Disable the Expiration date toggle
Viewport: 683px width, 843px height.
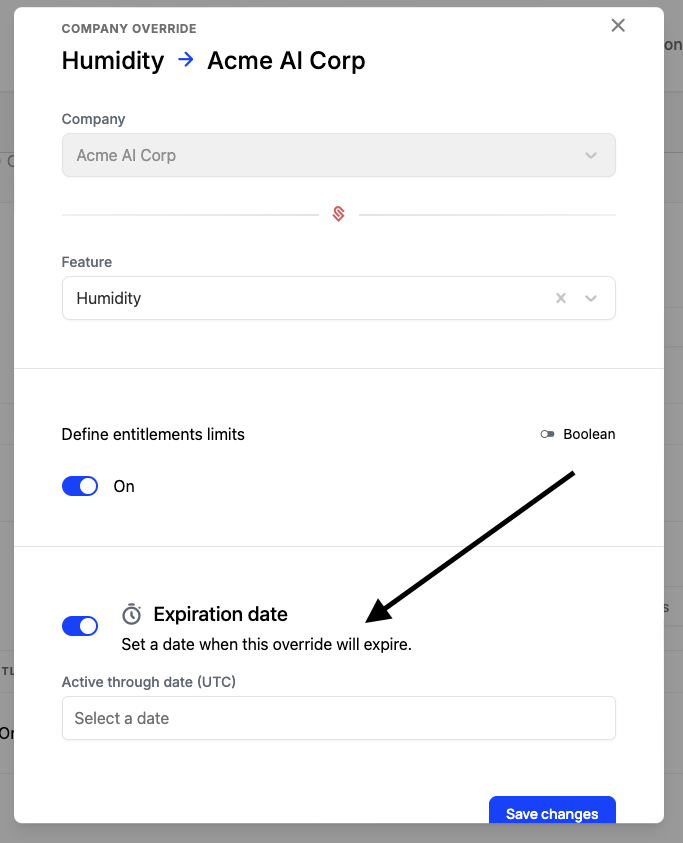pos(80,626)
